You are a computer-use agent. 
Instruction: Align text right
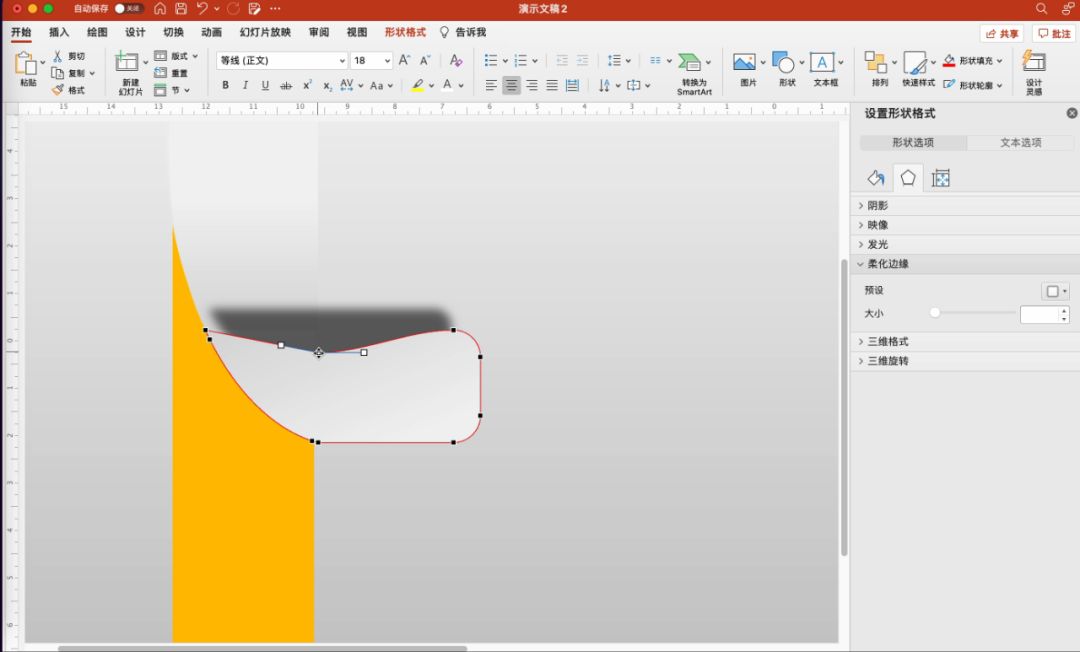pyautogui.click(x=532, y=85)
